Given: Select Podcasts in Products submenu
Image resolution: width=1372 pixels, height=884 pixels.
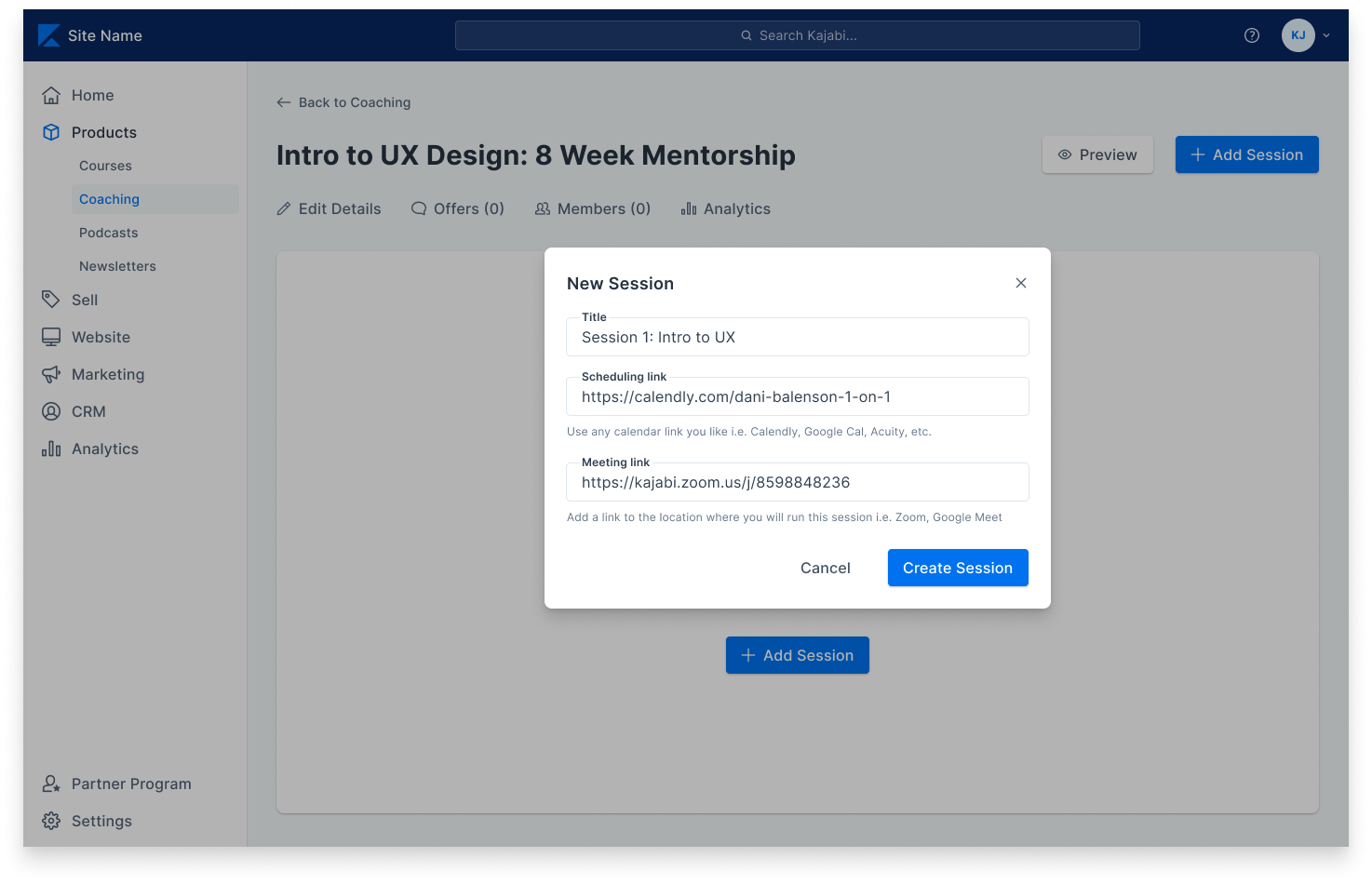Looking at the screenshot, I should pos(109,233).
